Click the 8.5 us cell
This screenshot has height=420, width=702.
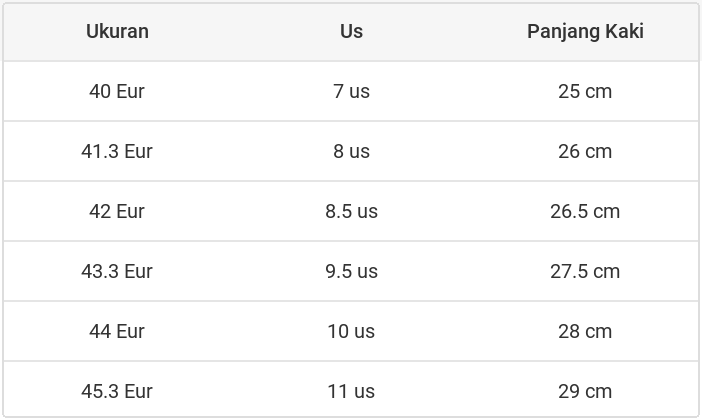[351, 211]
